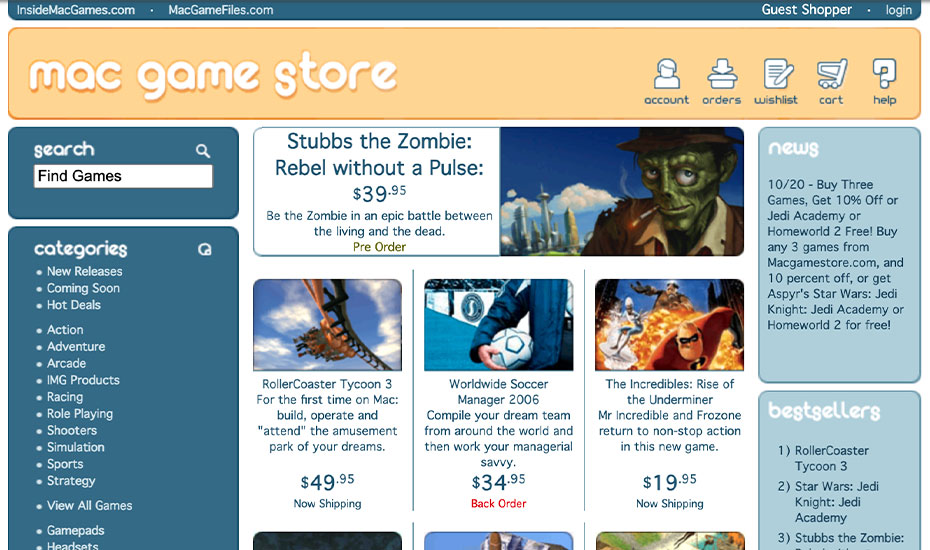Click the mac game store logo
930x550 pixels.
[213, 75]
